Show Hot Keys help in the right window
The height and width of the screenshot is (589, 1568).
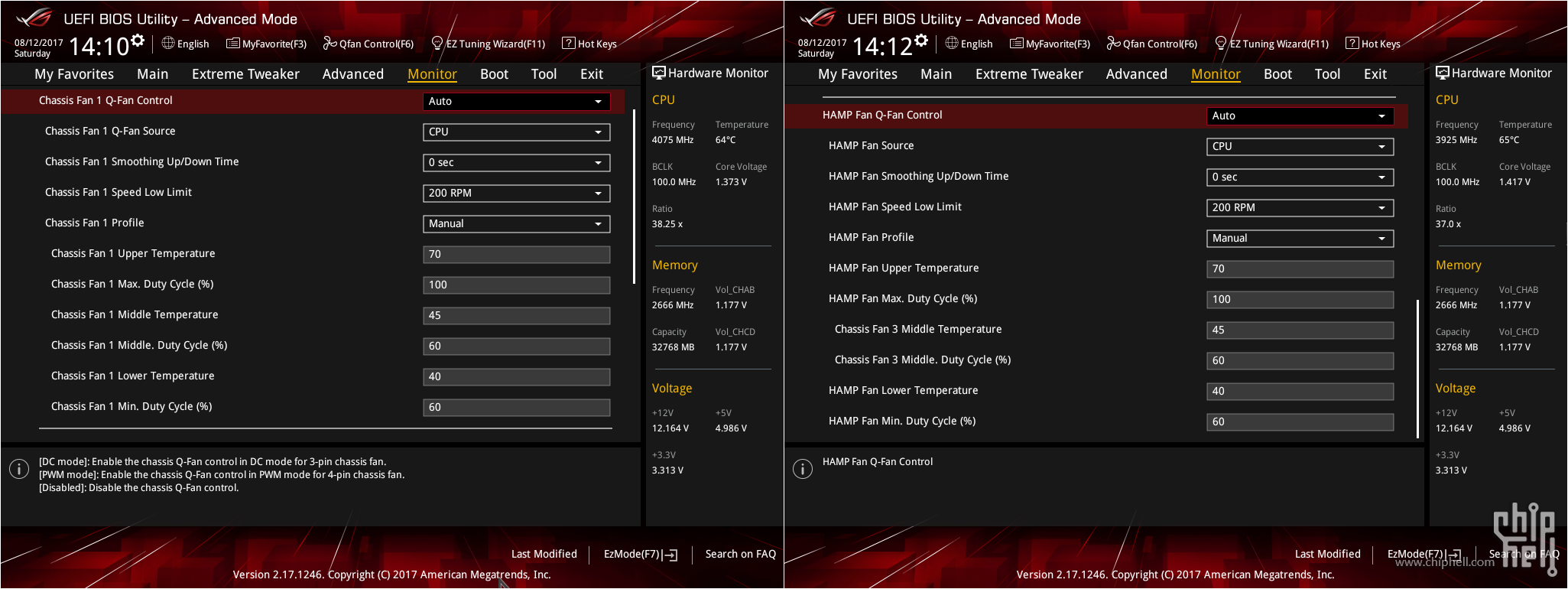coord(1373,44)
